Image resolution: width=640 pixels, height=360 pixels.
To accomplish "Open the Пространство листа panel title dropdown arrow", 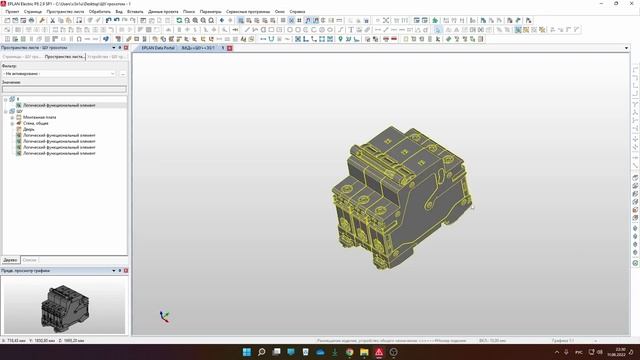I will [113, 48].
